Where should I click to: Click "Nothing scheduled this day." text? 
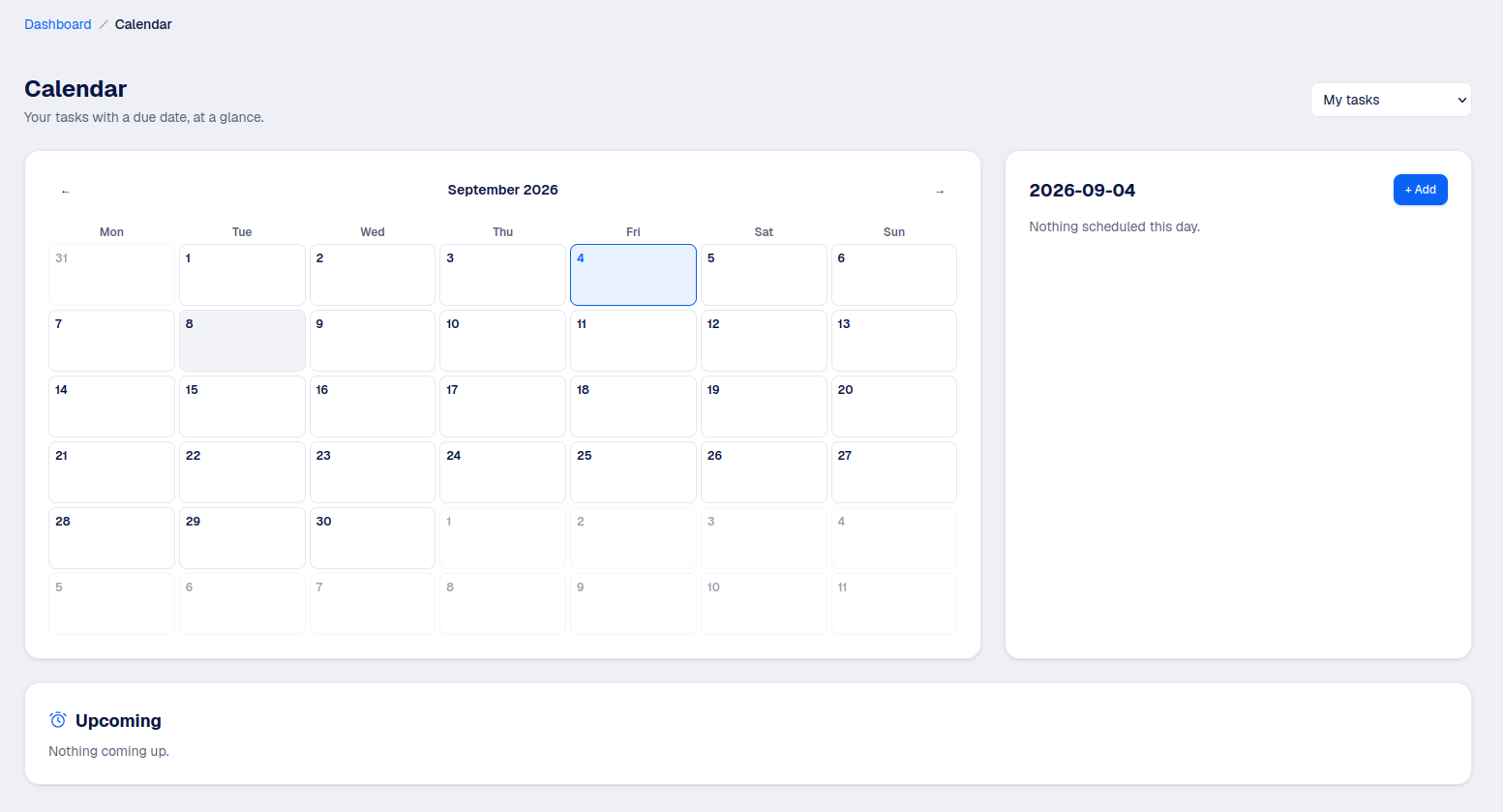coord(1114,226)
